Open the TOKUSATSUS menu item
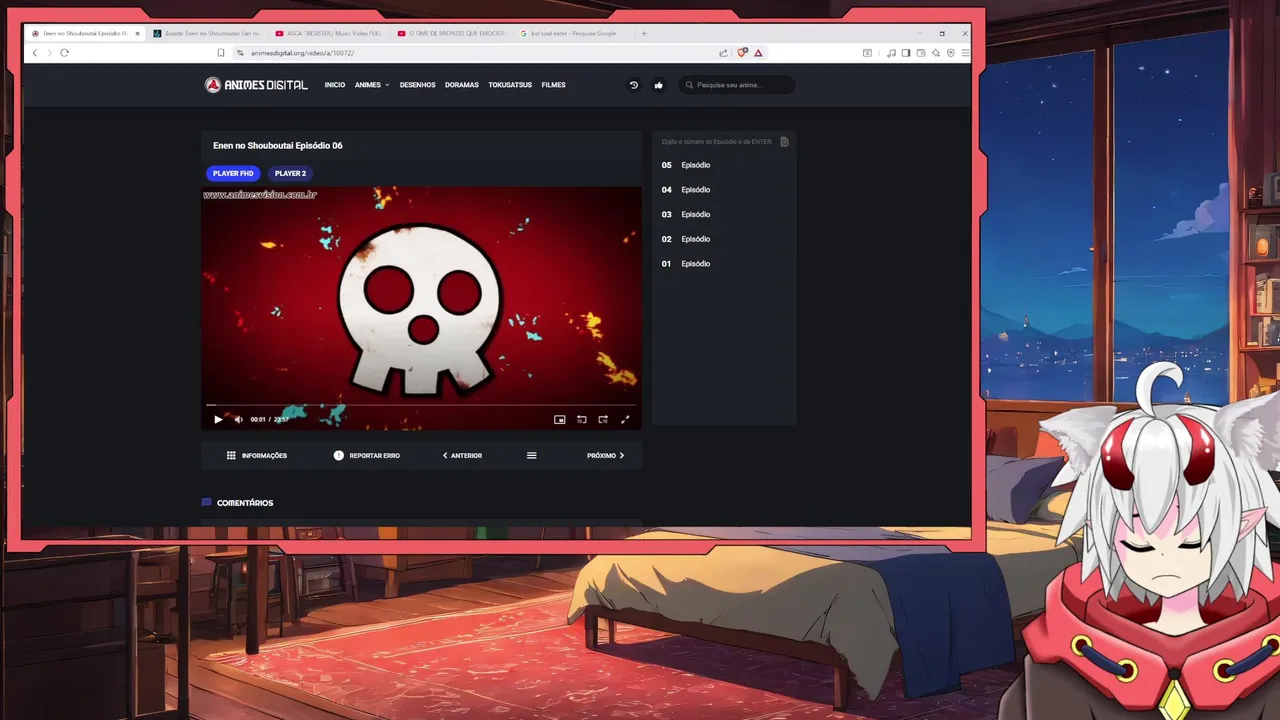The height and width of the screenshot is (720, 1280). (510, 85)
